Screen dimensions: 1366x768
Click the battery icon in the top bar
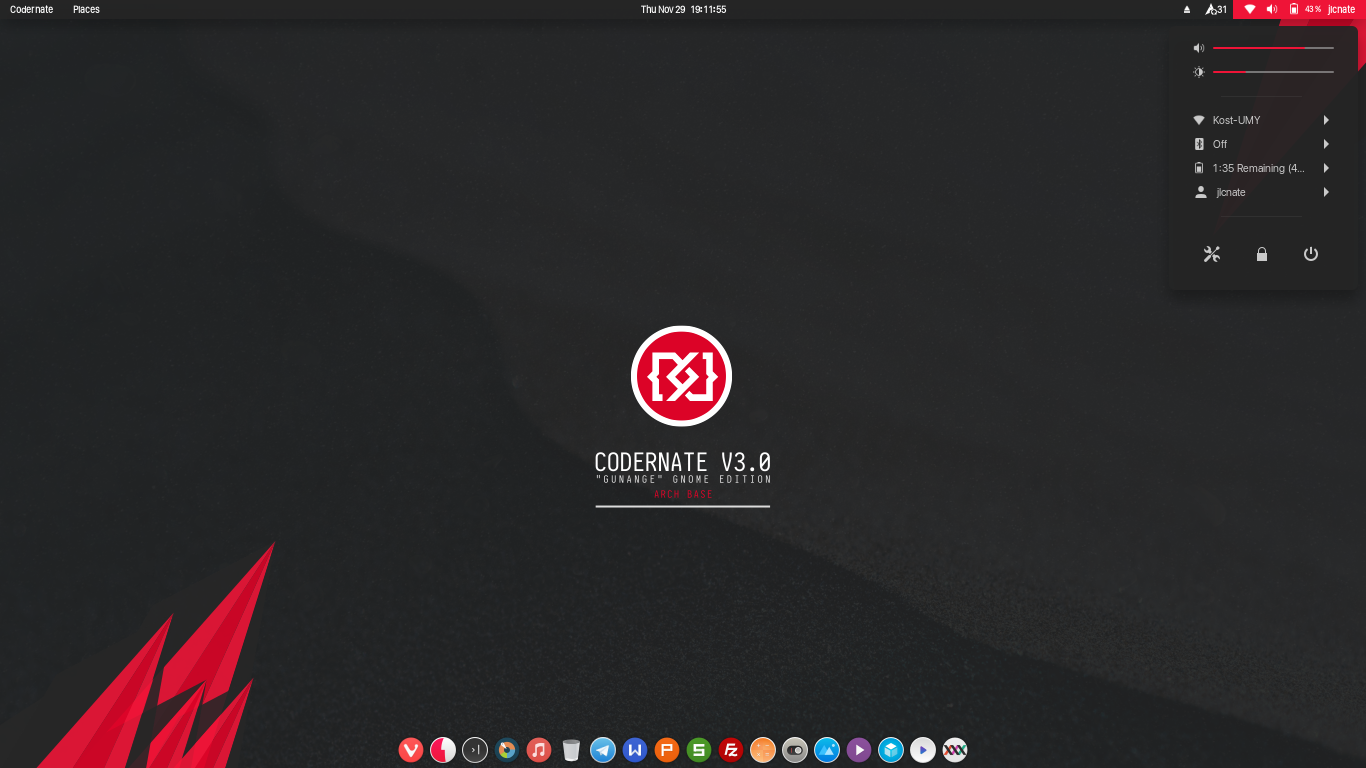click(x=1293, y=9)
